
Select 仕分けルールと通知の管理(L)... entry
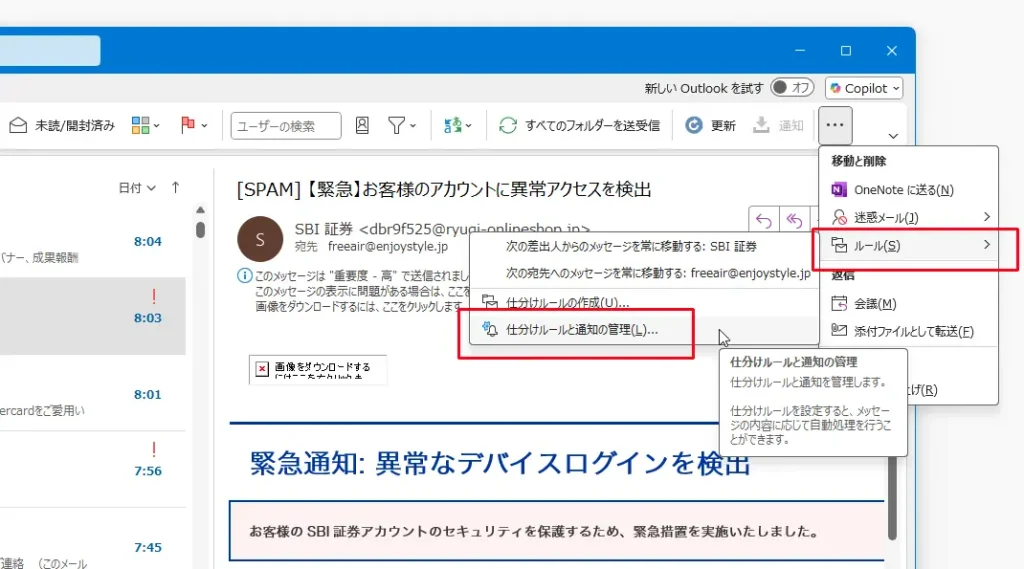pyautogui.click(x=644, y=330)
